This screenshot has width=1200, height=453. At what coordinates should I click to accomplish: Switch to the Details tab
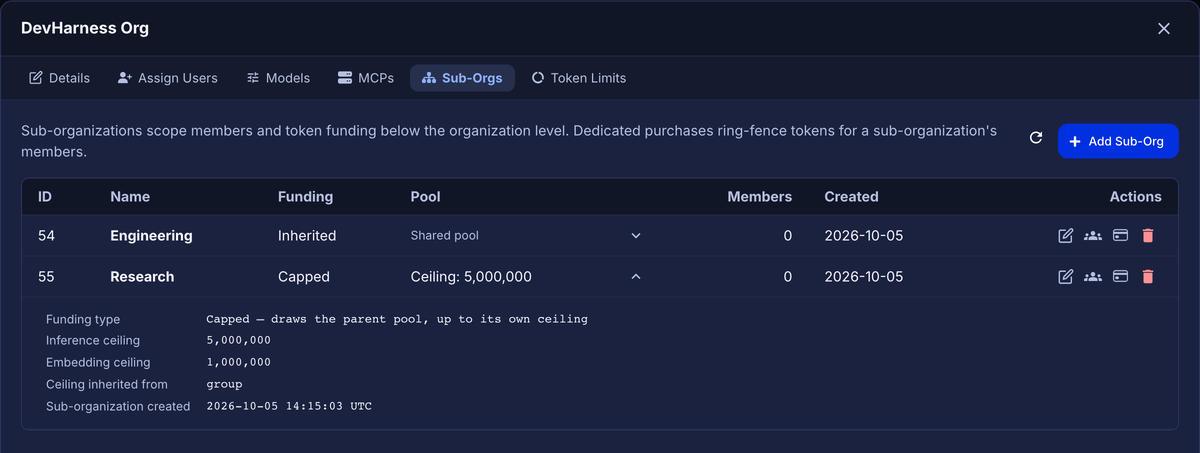click(x=59, y=78)
